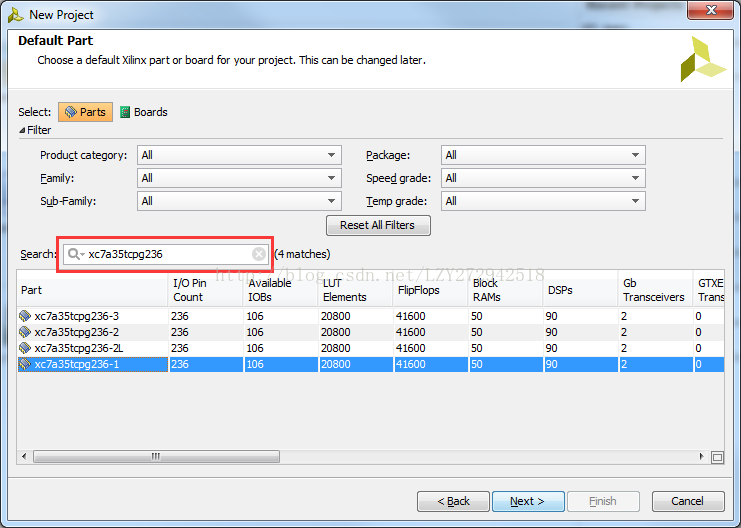Switch to Boards selection

click(x=144, y=112)
